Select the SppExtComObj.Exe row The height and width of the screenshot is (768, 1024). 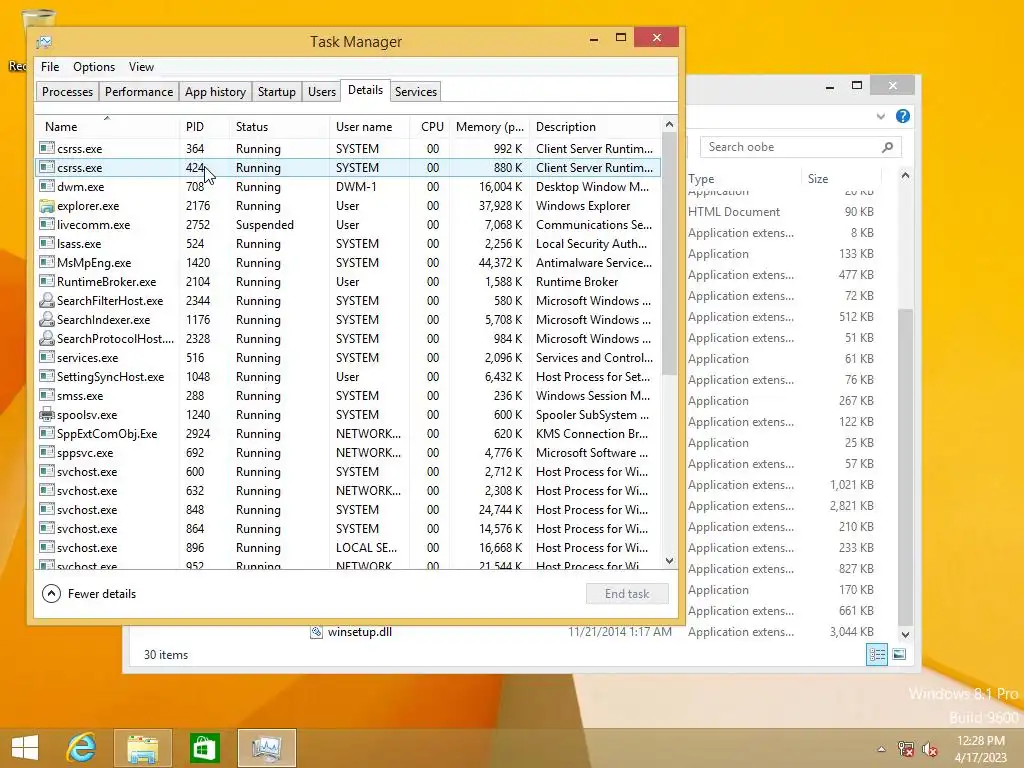click(x=348, y=434)
